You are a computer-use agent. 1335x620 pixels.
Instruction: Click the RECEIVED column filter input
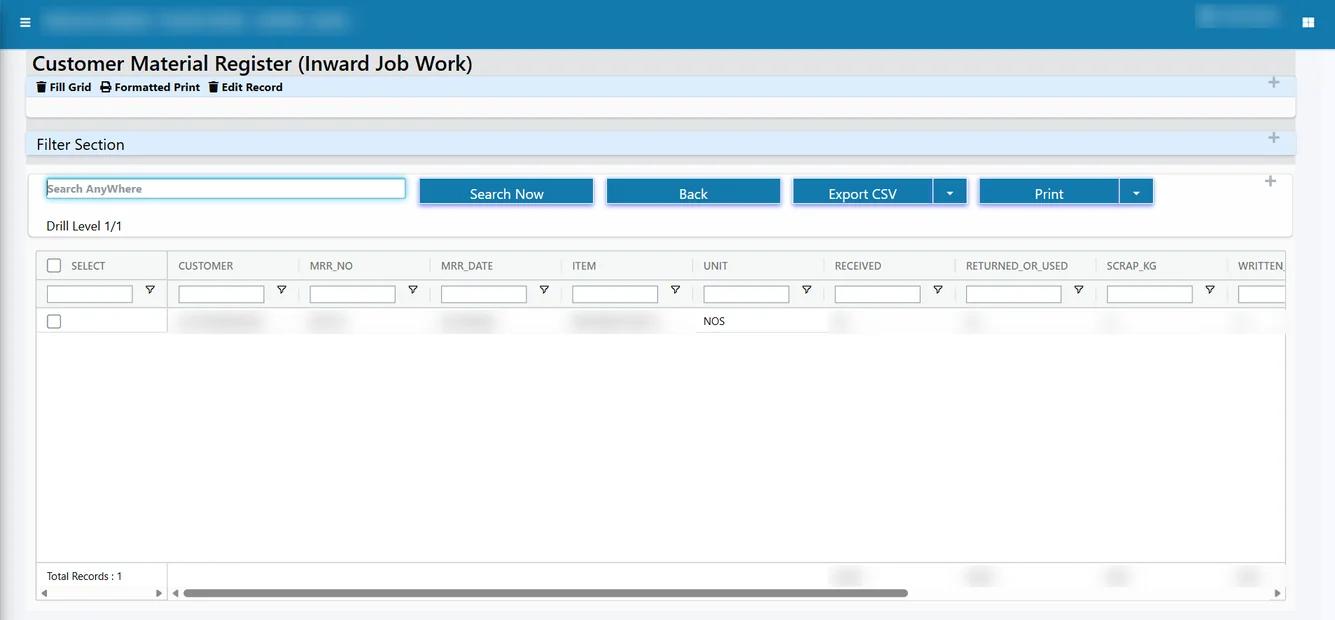[877, 294]
